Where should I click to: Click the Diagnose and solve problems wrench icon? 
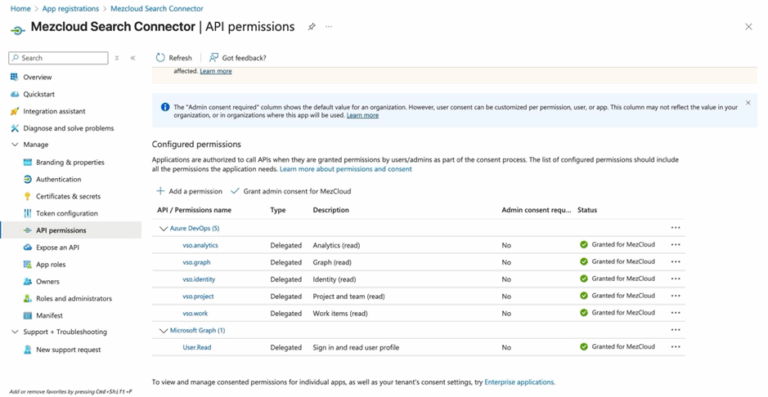pyautogui.click(x=14, y=128)
